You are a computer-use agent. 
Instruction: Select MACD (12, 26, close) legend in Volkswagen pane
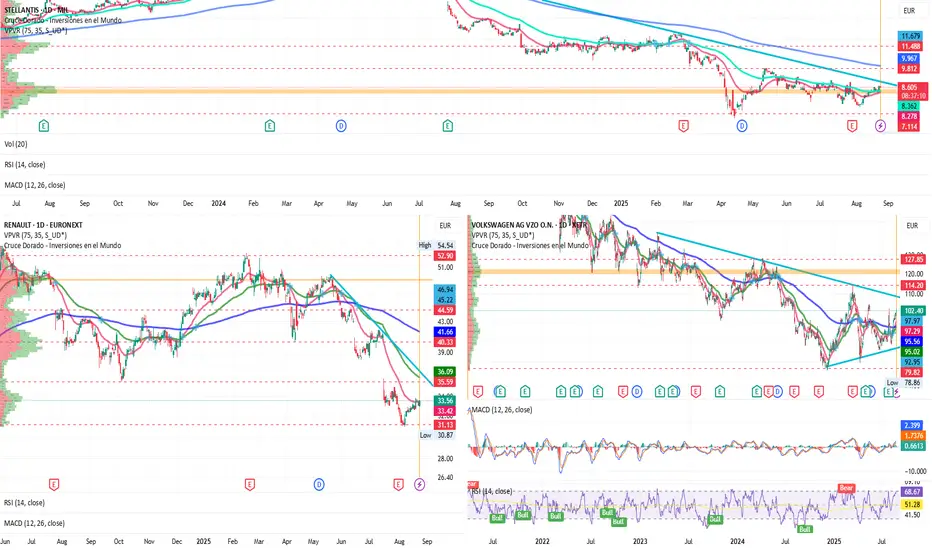[x=502, y=410]
